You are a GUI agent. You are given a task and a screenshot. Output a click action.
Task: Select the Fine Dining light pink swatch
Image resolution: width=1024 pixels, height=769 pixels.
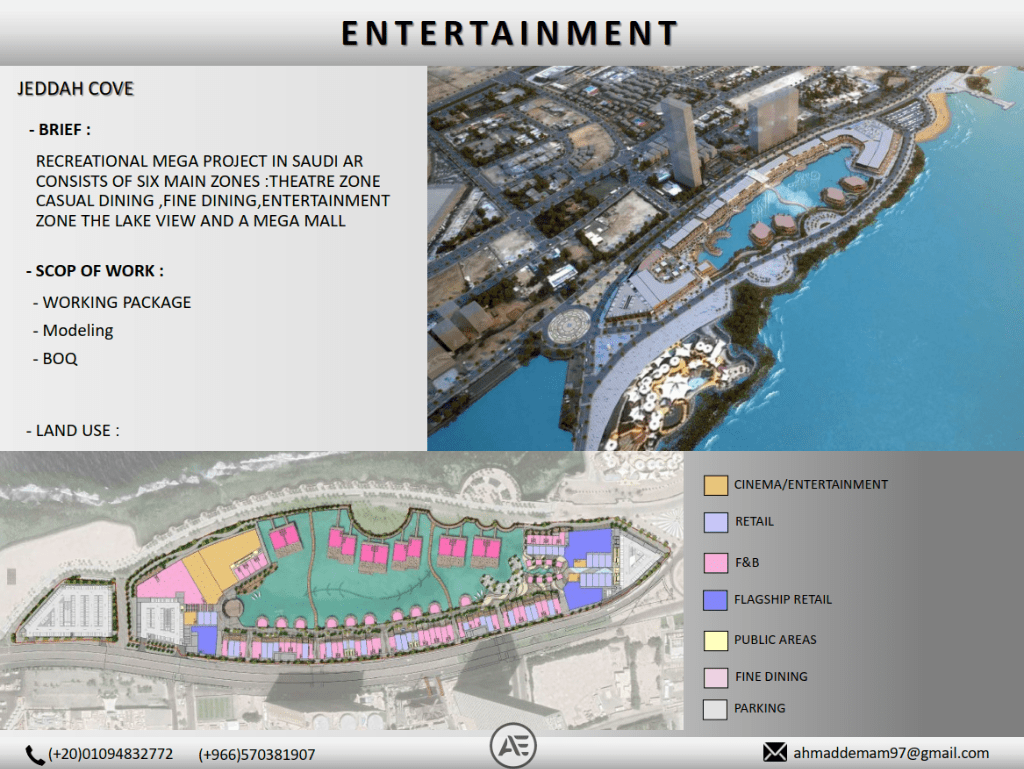click(x=715, y=677)
